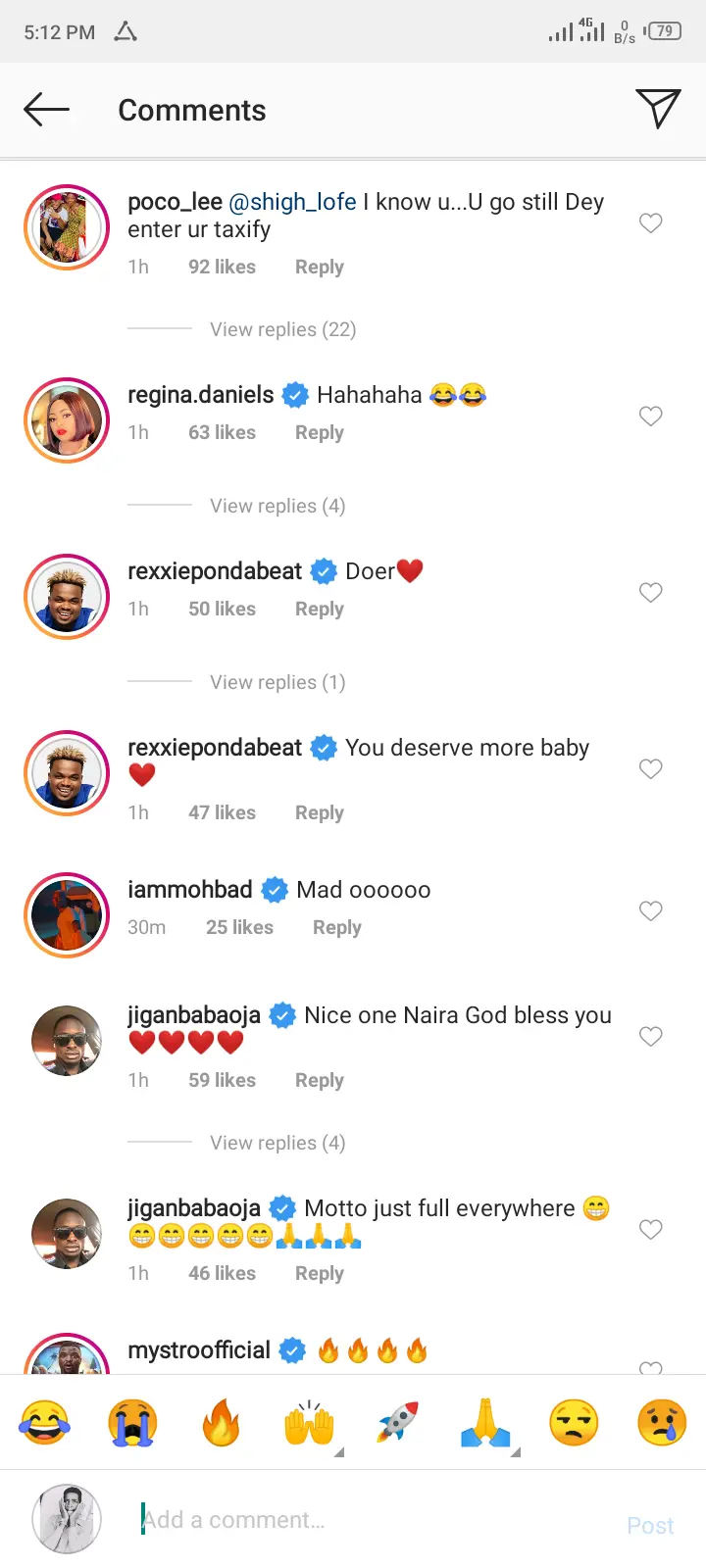Like iammohbad's Mad oooooo comment
Screen dimensions: 706x1568
click(650, 911)
